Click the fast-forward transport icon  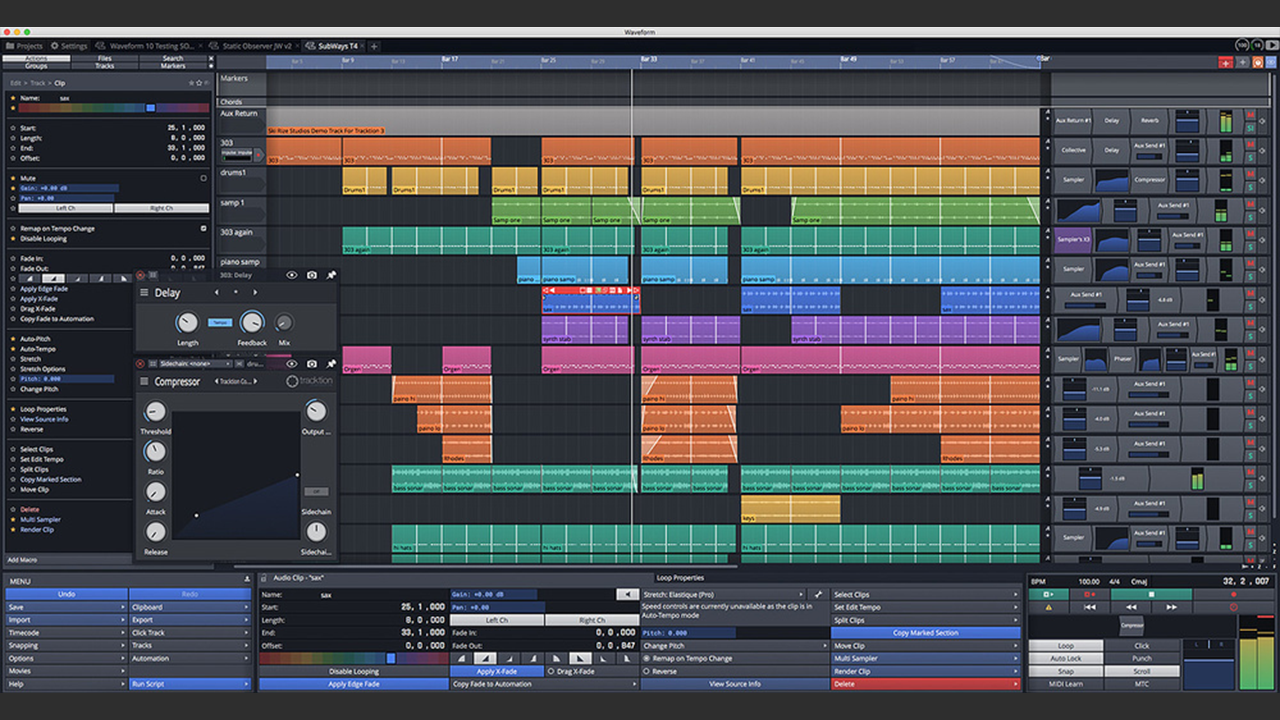(1172, 607)
